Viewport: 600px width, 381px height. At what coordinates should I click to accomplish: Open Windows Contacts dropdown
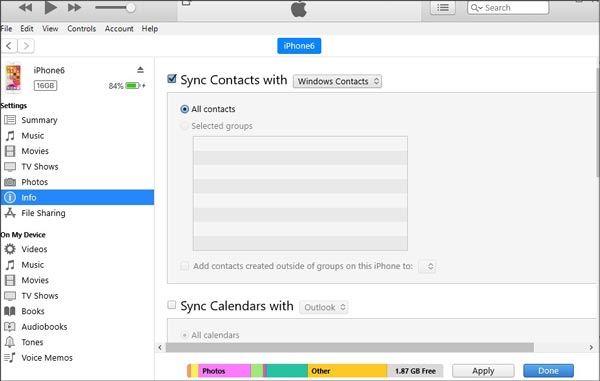(338, 81)
